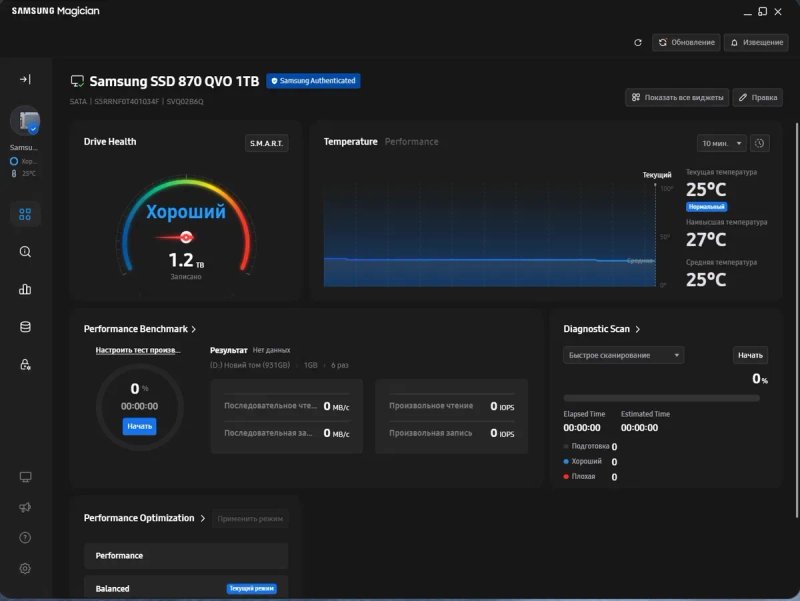Image resolution: width=800 pixels, height=601 pixels.
Task: Select the Samsung drive thumbnail in sidebar
Action: coord(26,121)
